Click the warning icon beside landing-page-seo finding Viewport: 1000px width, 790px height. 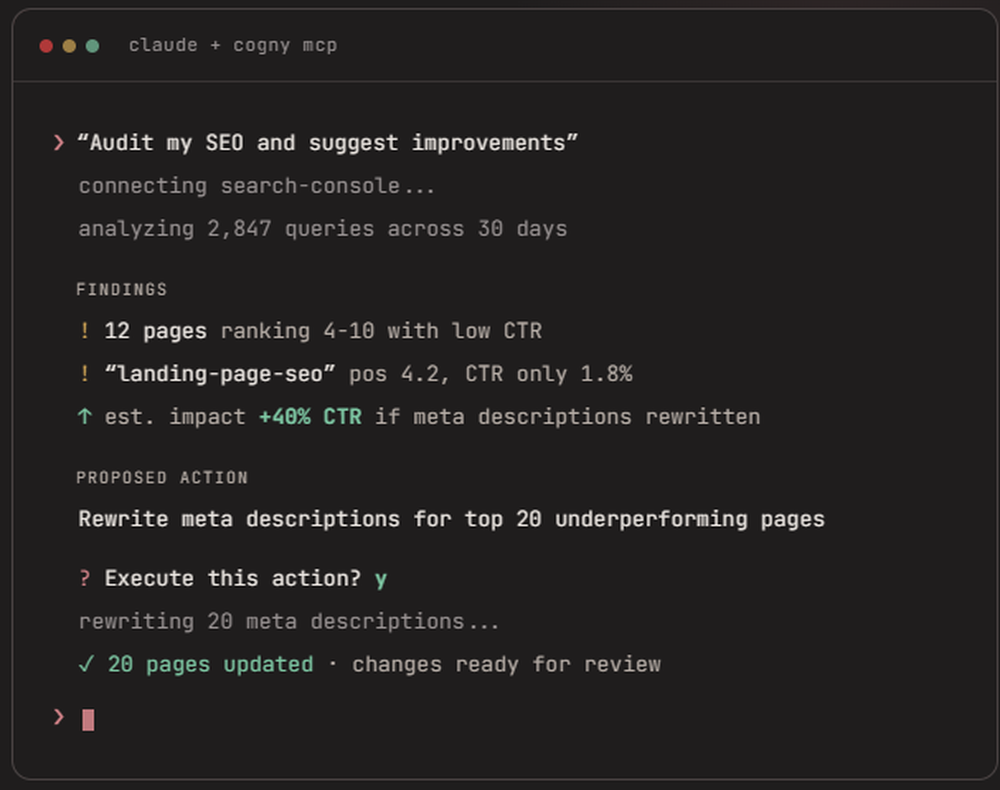(x=85, y=373)
